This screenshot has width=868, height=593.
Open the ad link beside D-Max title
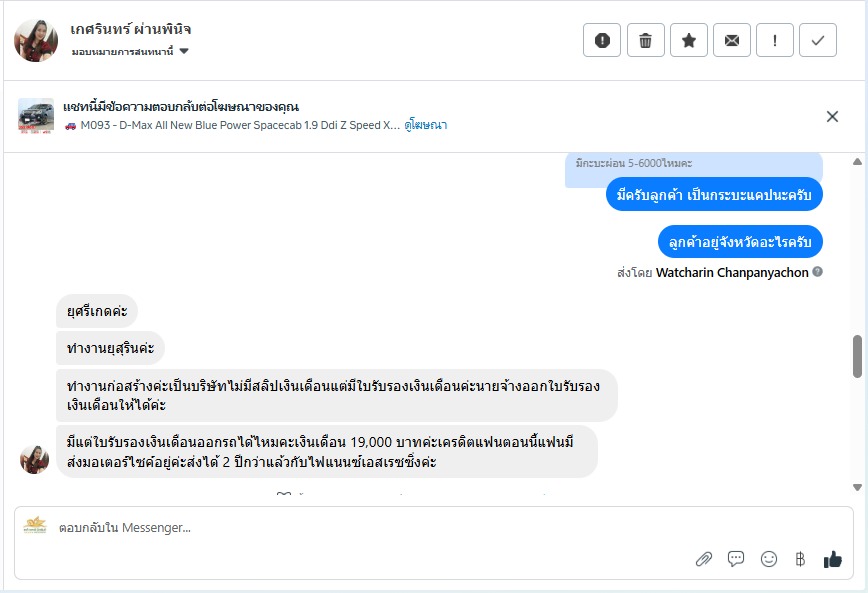tap(426, 125)
